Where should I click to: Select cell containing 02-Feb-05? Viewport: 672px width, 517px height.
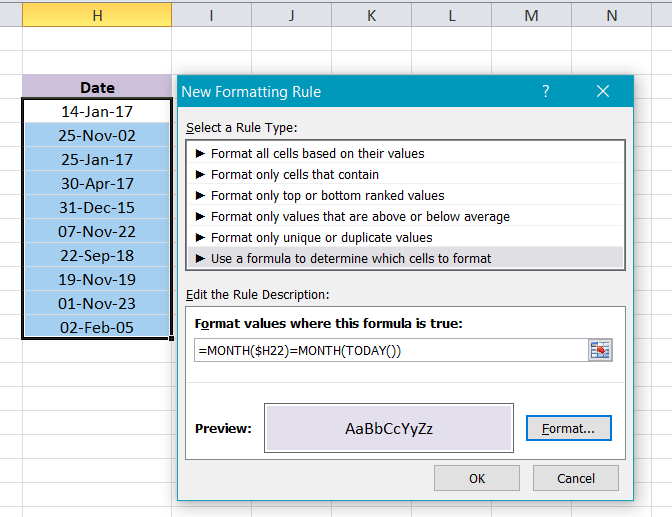click(97, 327)
